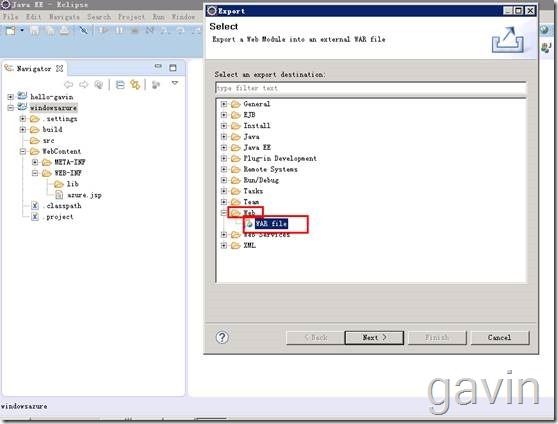Open the Window menu in Eclipse
Image resolution: width=558 pixels, height=424 pixels.
pyautogui.click(x=183, y=17)
